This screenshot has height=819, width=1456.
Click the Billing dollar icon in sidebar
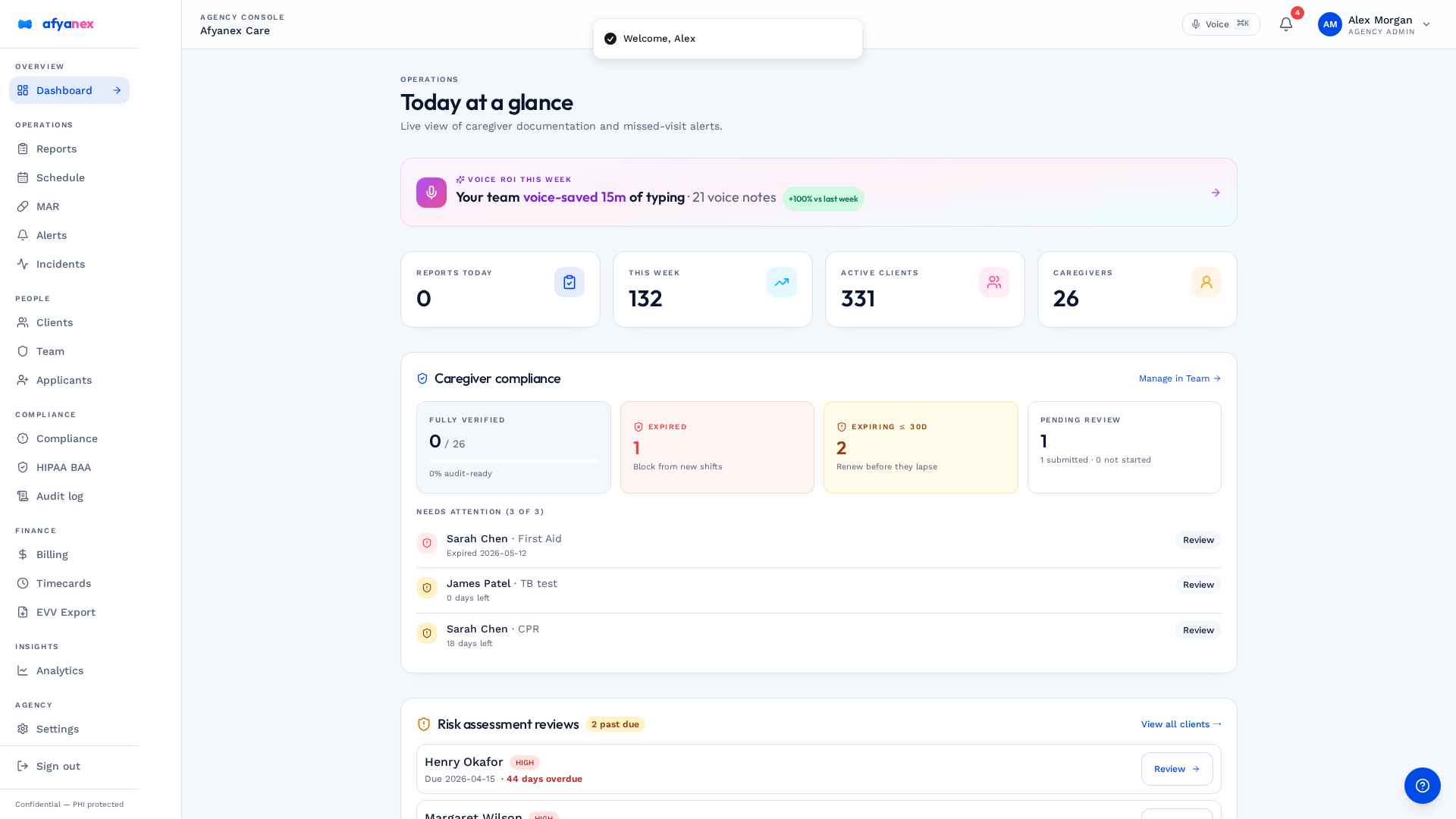(x=23, y=554)
